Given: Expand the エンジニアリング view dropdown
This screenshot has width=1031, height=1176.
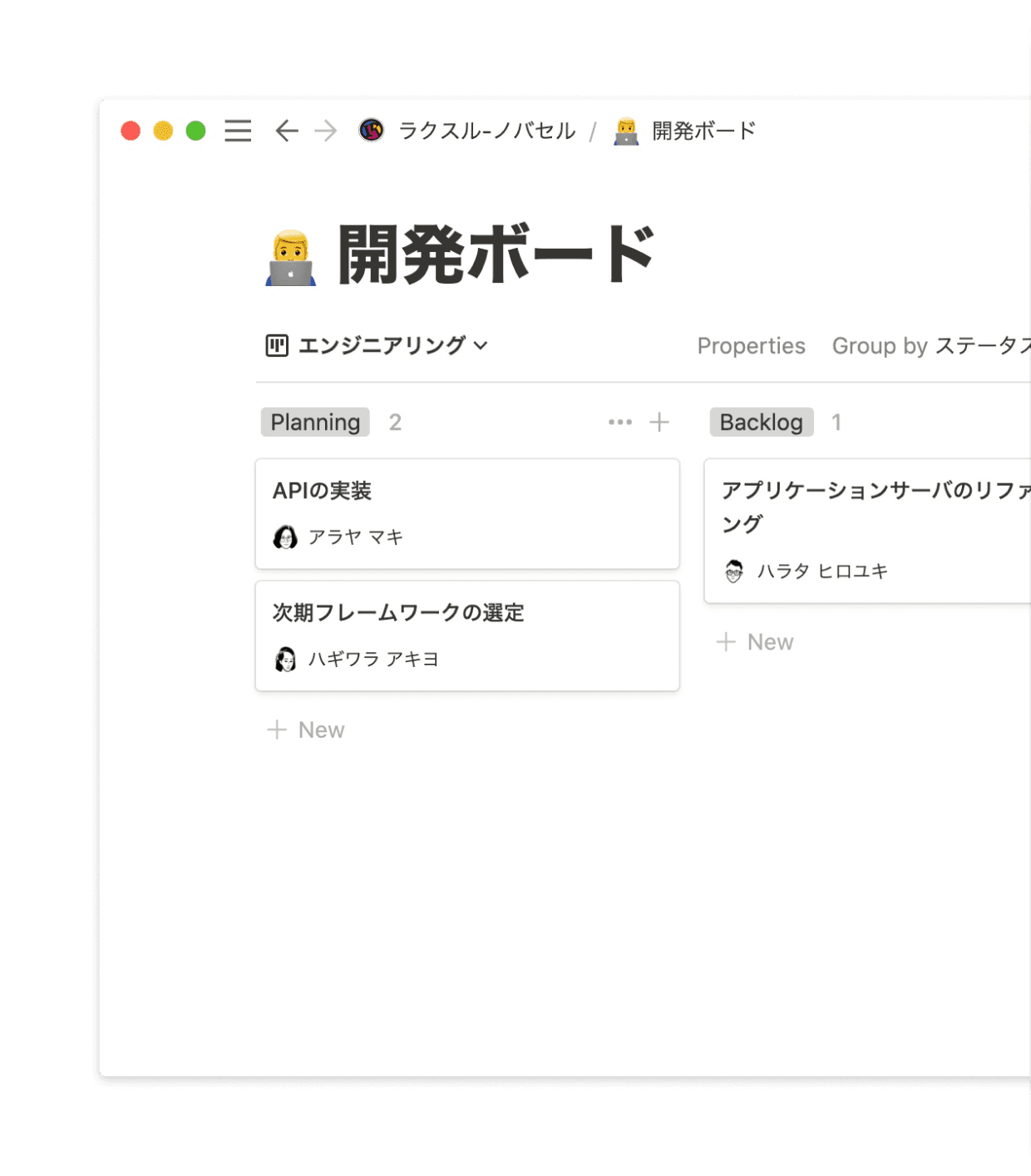Looking at the screenshot, I should coord(480,345).
